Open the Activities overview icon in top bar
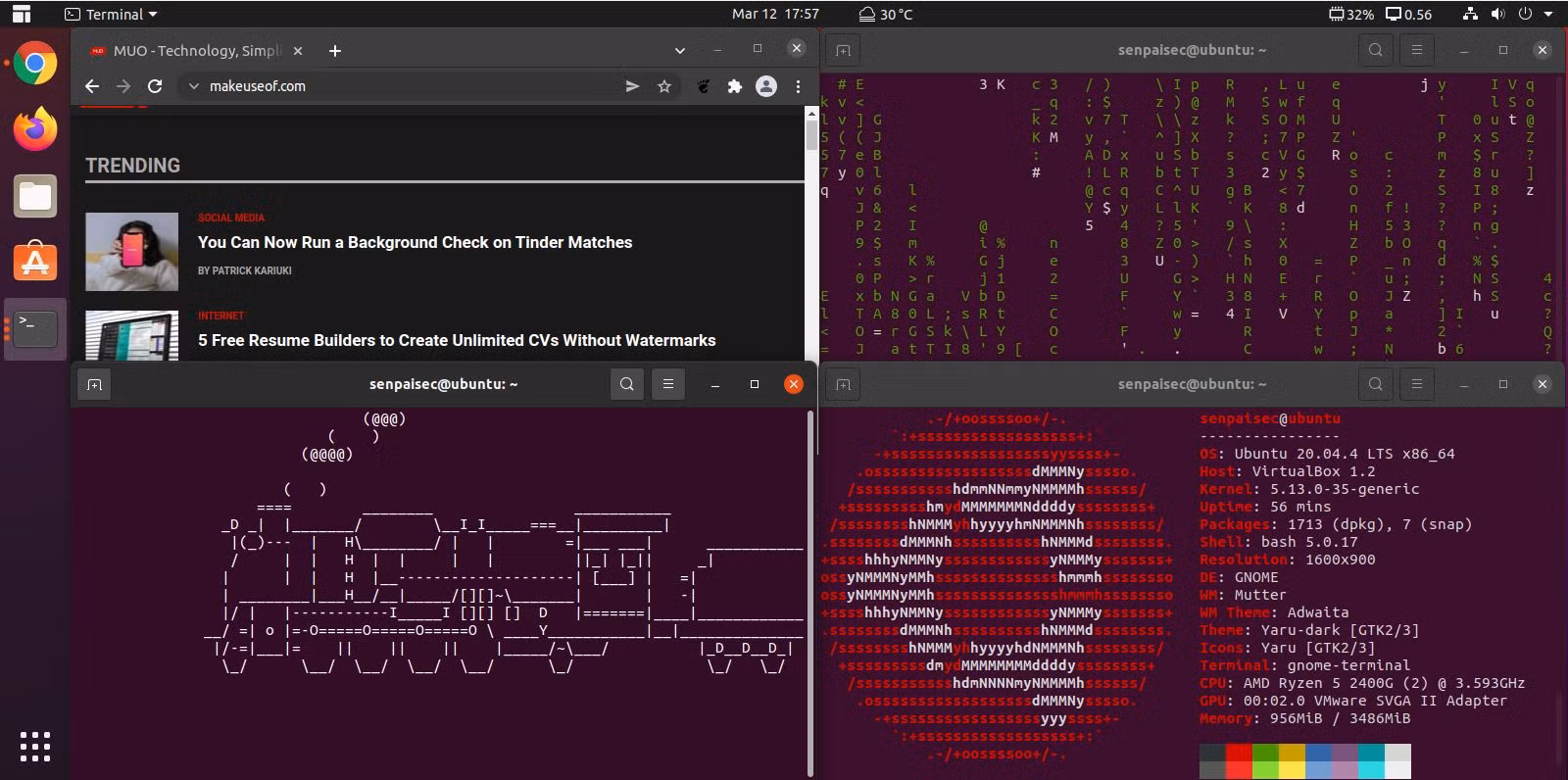The width and height of the screenshot is (1568, 780). (x=21, y=14)
